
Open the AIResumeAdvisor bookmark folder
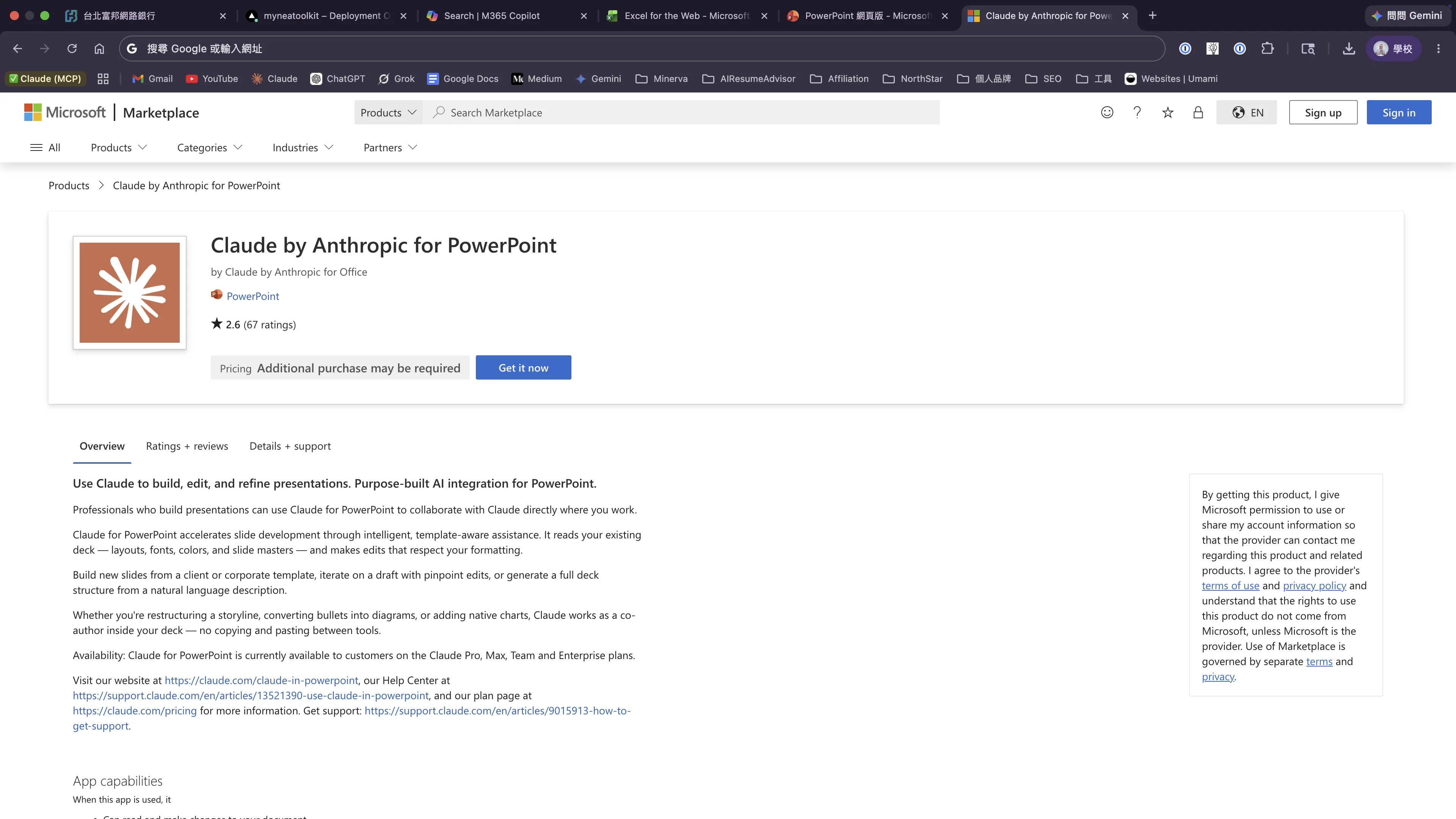(749, 78)
